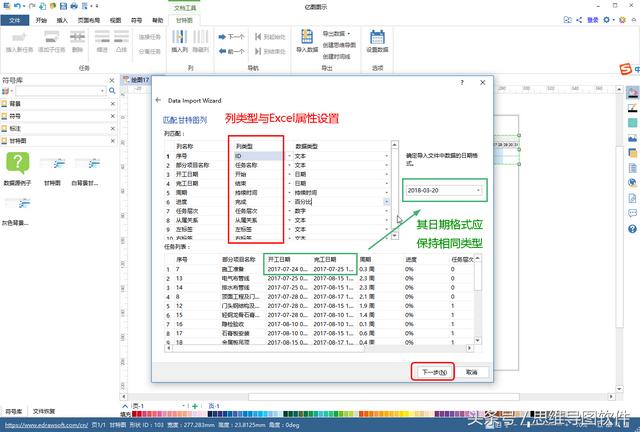Click the save icon in quick access toolbar

coord(63,6)
